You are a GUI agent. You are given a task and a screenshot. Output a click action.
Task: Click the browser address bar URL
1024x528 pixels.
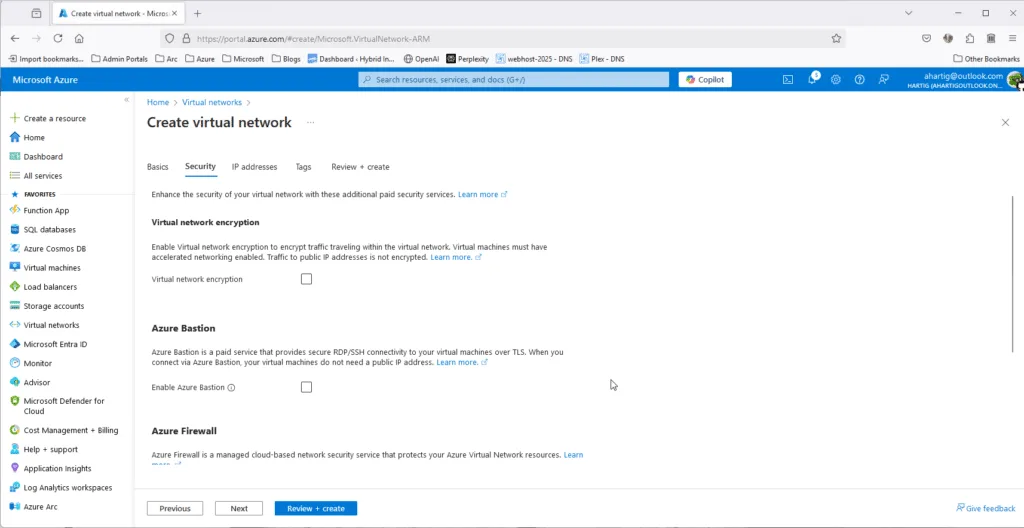tap(313, 39)
